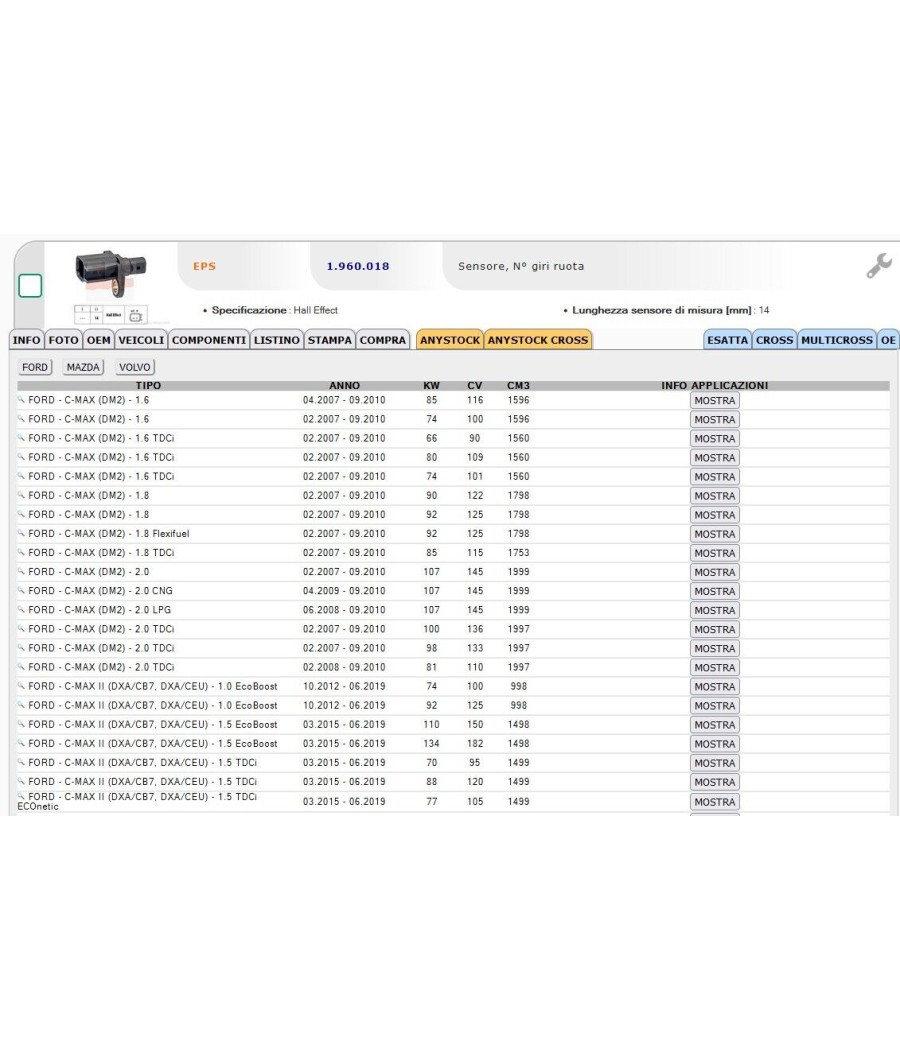The width and height of the screenshot is (900, 1050).
Task: Switch to the INFO tab
Action: pyautogui.click(x=27, y=340)
